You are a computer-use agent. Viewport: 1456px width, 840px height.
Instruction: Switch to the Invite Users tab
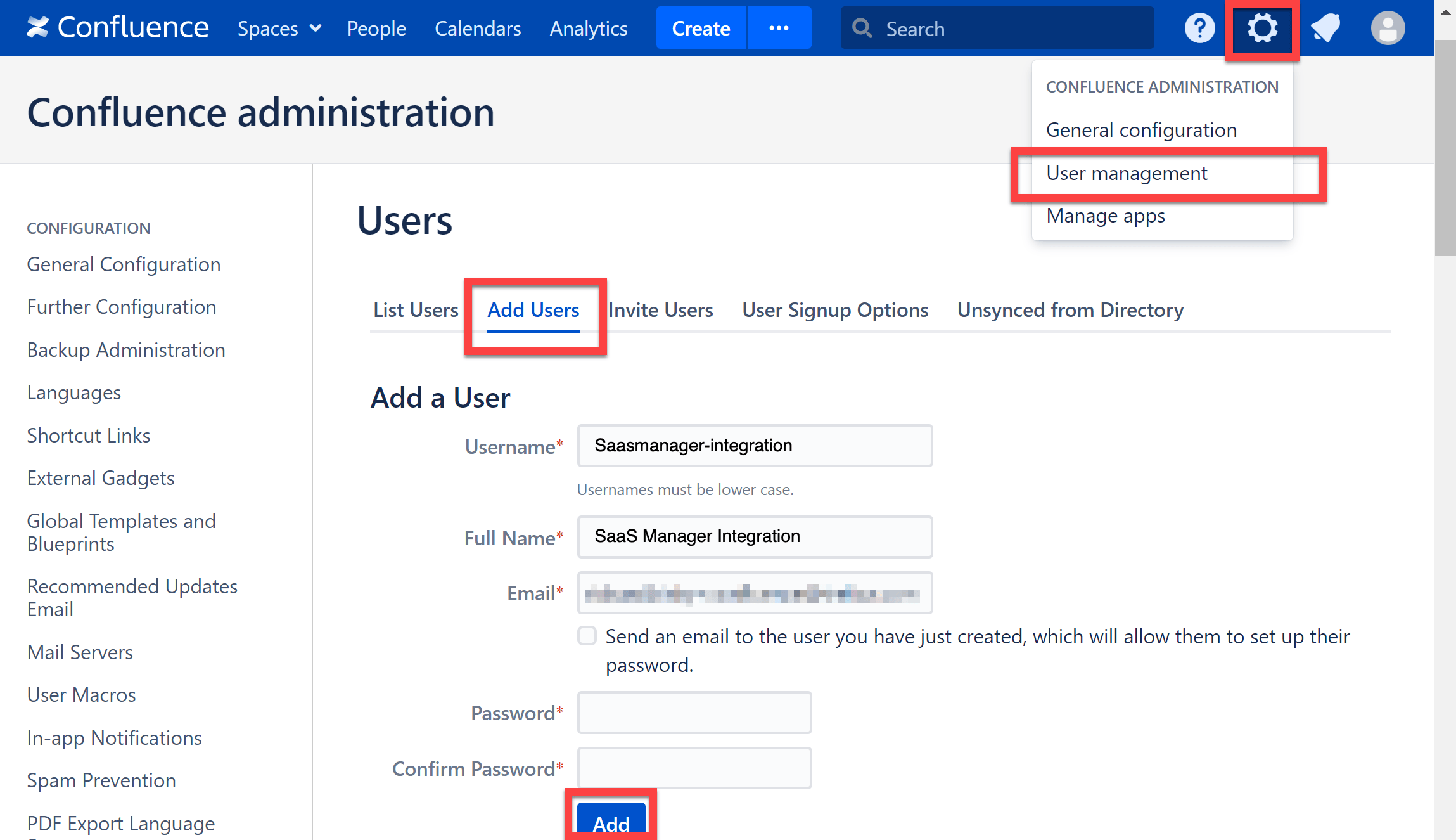click(661, 310)
